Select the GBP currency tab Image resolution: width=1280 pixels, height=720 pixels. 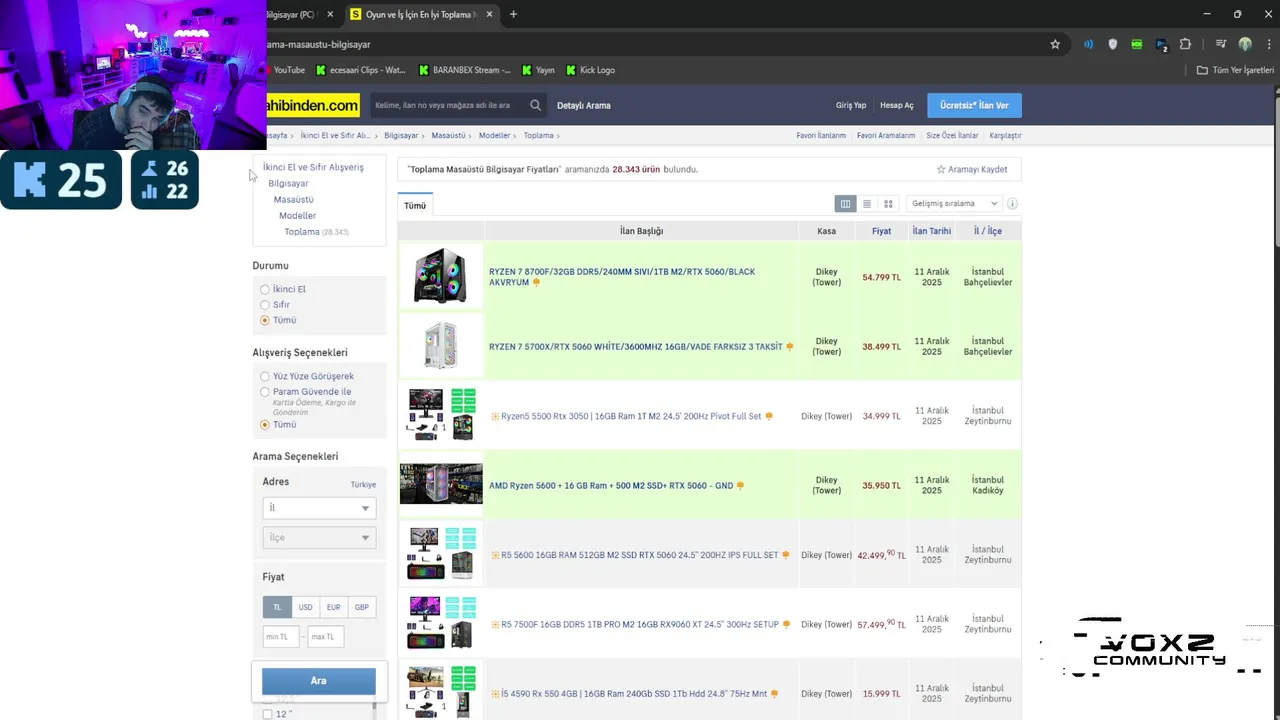[361, 607]
